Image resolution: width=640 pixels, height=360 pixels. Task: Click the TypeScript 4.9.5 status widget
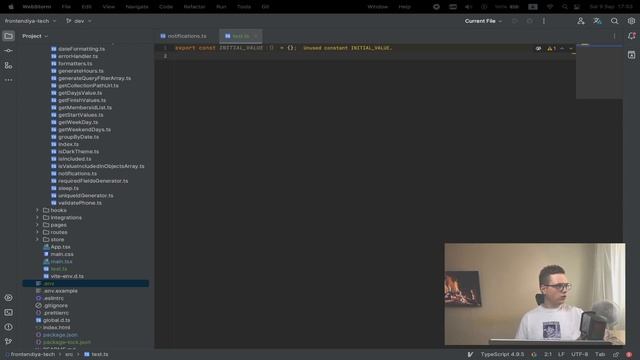[502, 354]
